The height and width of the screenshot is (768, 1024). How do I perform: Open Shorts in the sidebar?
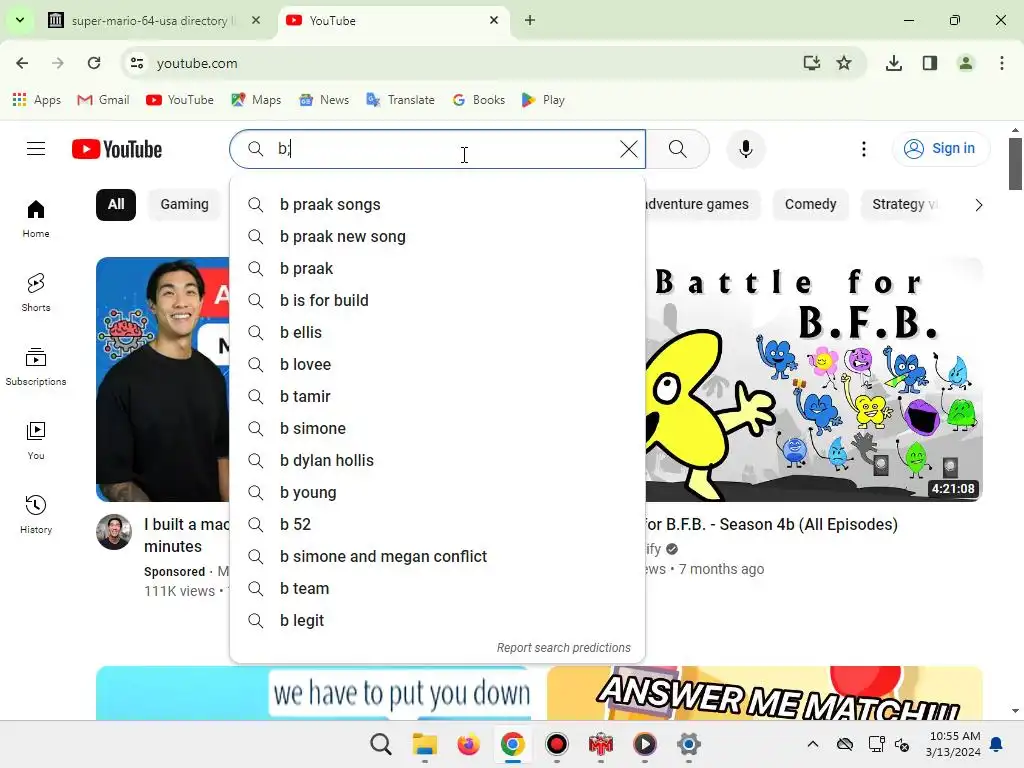36,293
